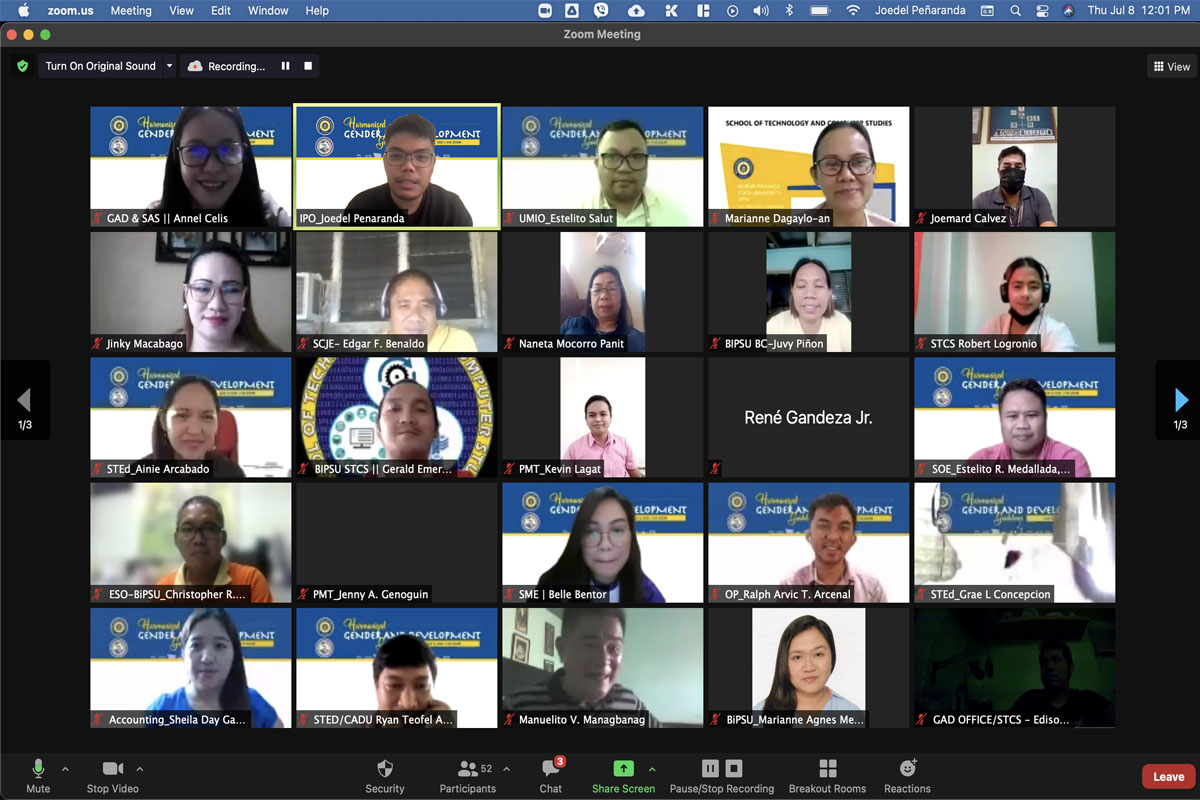1200x800 pixels.
Task: Open the Participants panel
Action: [x=467, y=775]
